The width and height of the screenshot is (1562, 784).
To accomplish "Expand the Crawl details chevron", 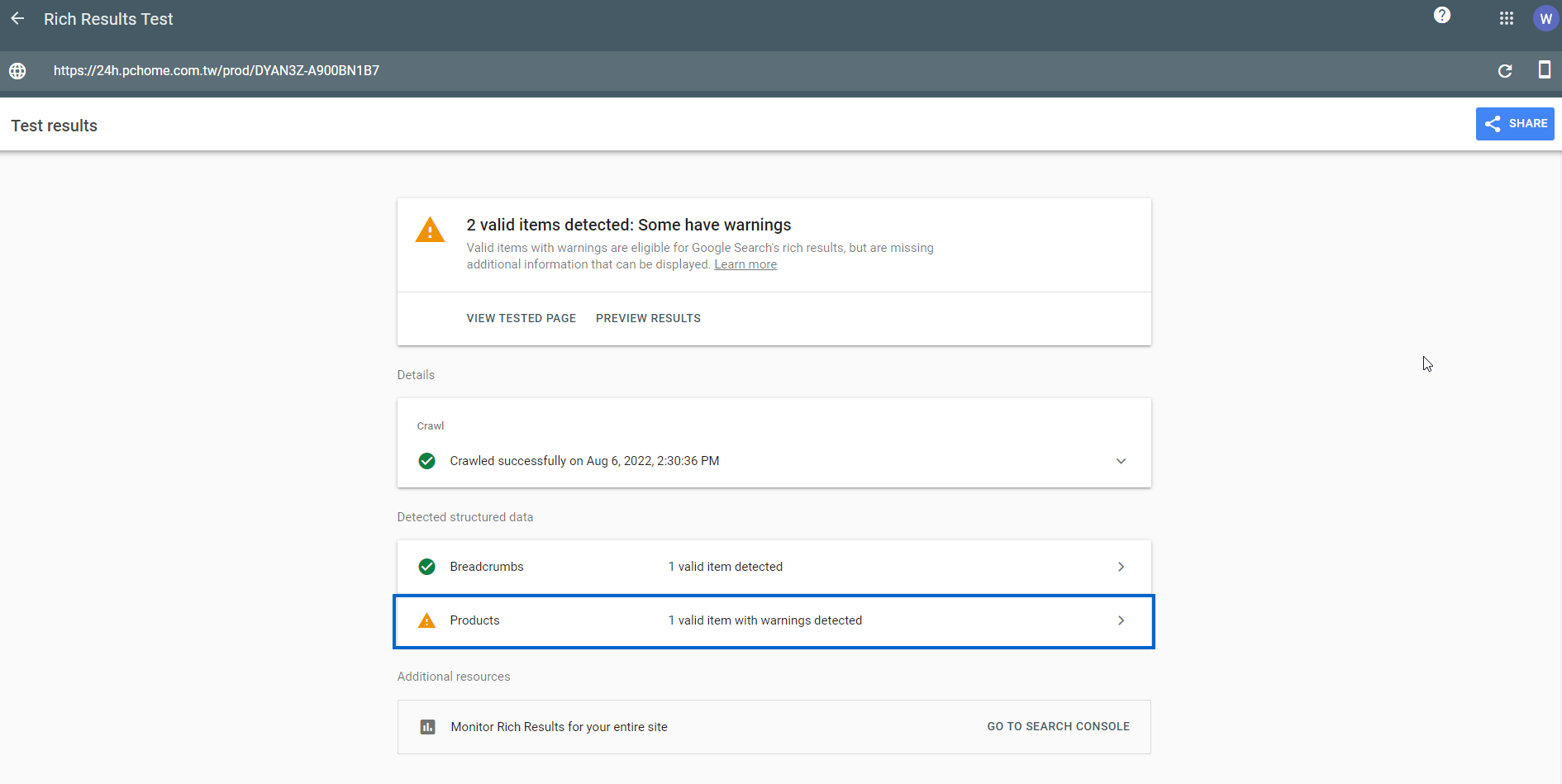I will click(x=1121, y=461).
